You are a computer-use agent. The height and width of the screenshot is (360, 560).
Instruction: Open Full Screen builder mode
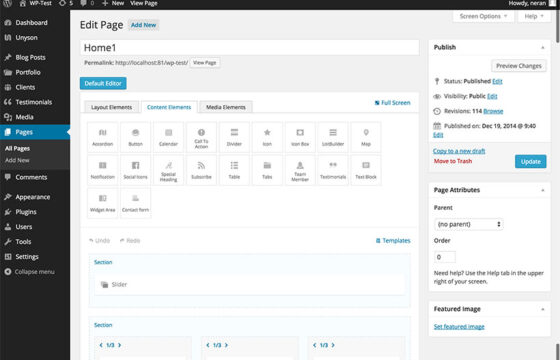(392, 103)
